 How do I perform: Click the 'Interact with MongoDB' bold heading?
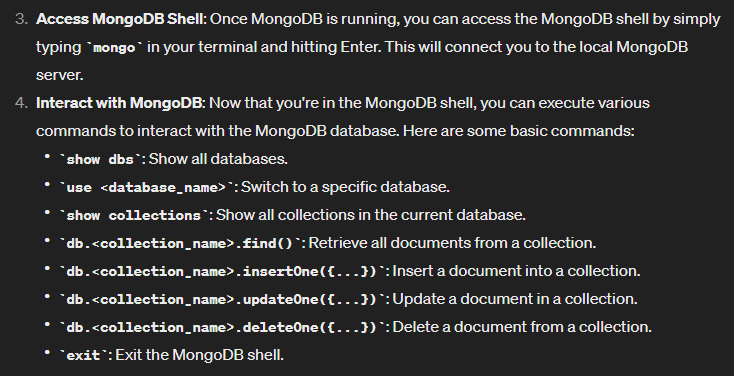click(120, 103)
